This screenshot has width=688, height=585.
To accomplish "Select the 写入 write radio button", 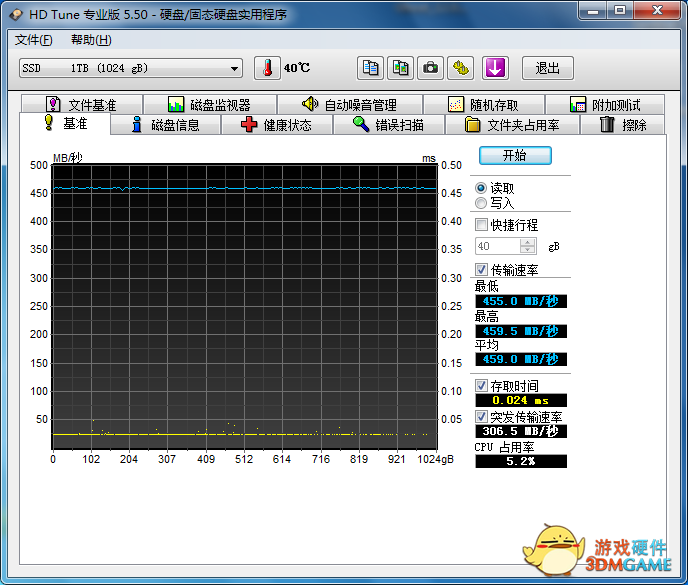I will [x=481, y=203].
